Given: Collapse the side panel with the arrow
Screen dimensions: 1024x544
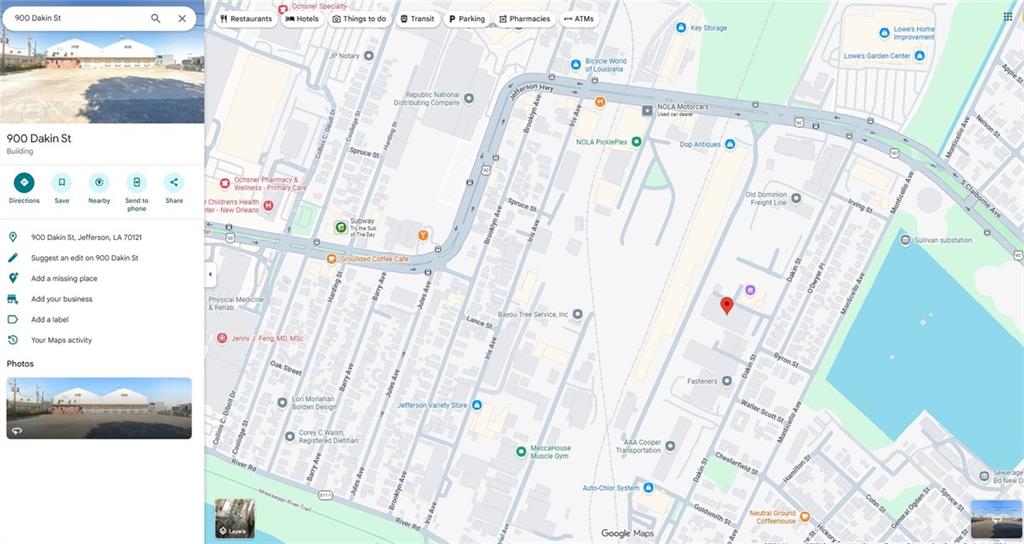Looking at the screenshot, I should tap(210, 273).
